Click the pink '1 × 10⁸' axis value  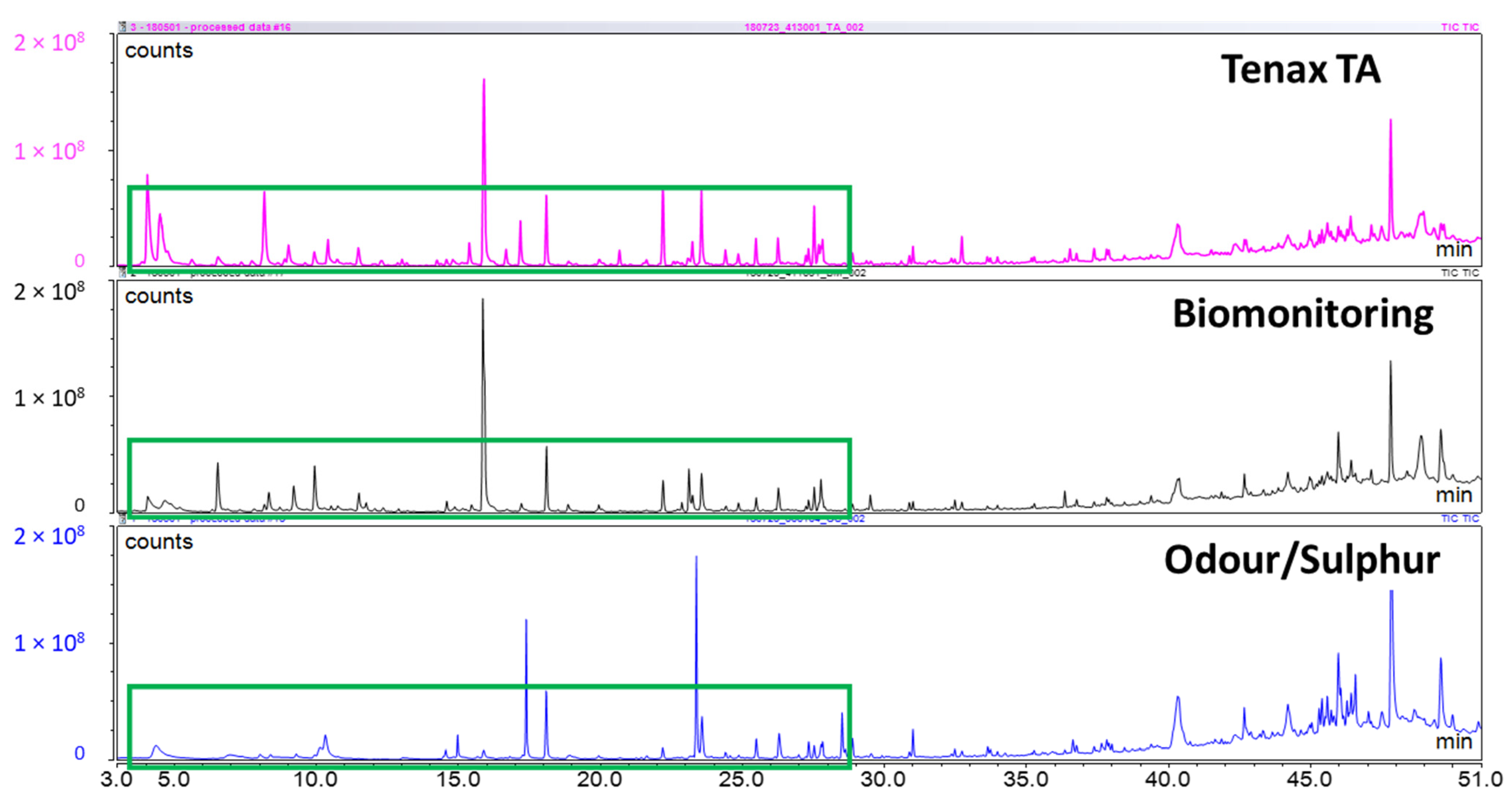pos(49,151)
